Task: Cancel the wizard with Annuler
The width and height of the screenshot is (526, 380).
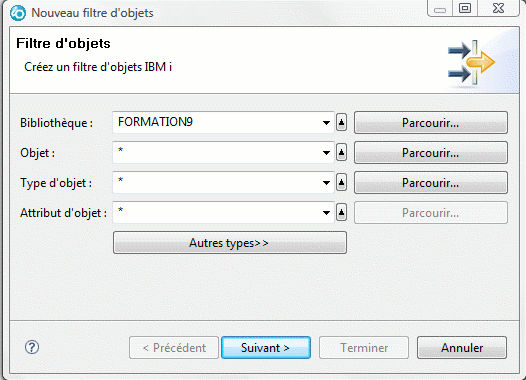Action: point(462,348)
